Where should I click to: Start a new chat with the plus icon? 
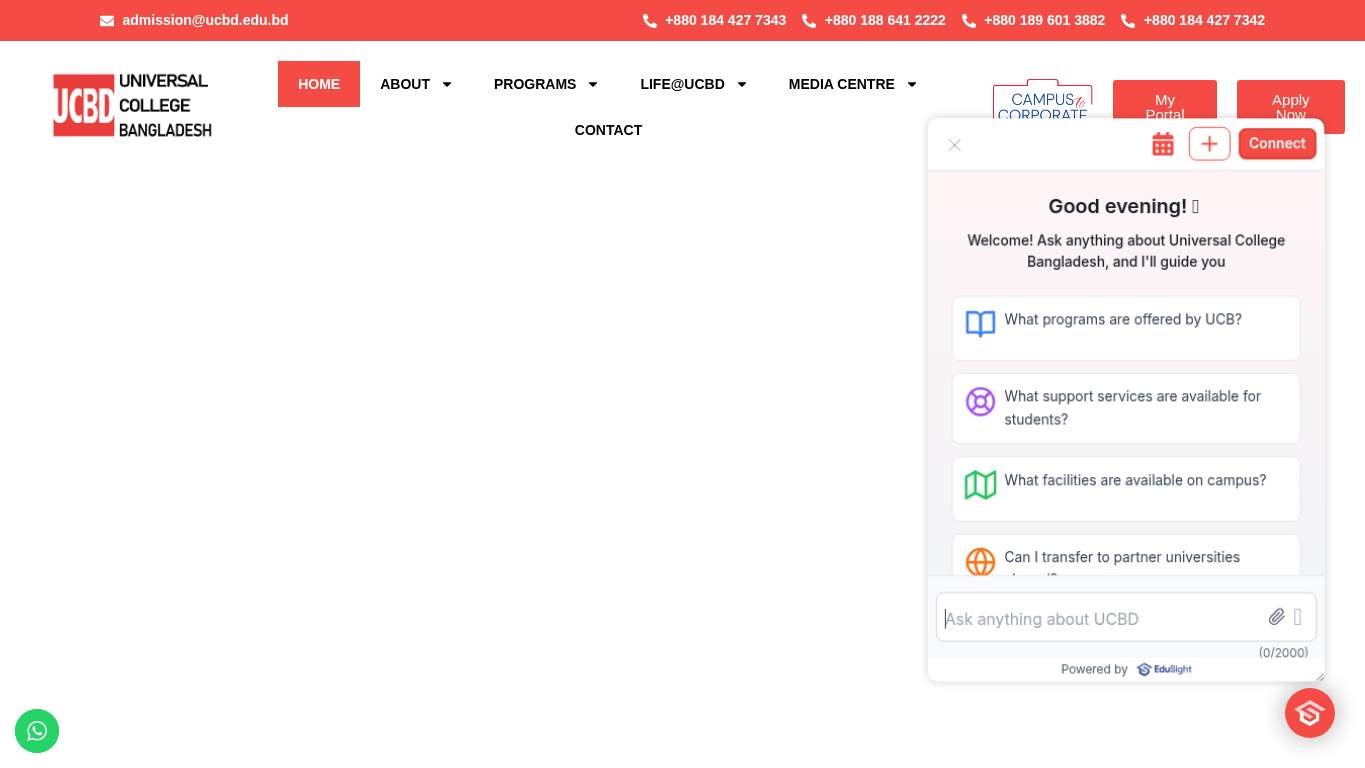click(1209, 144)
